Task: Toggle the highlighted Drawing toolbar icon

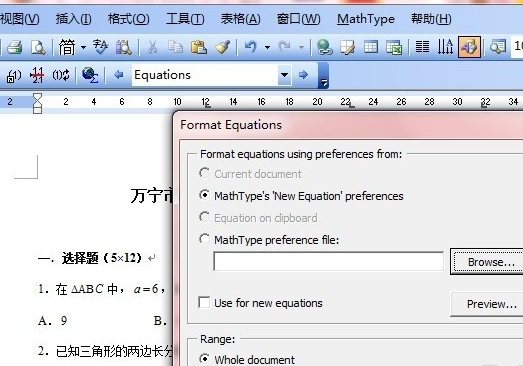Action: pyautogui.click(x=469, y=47)
